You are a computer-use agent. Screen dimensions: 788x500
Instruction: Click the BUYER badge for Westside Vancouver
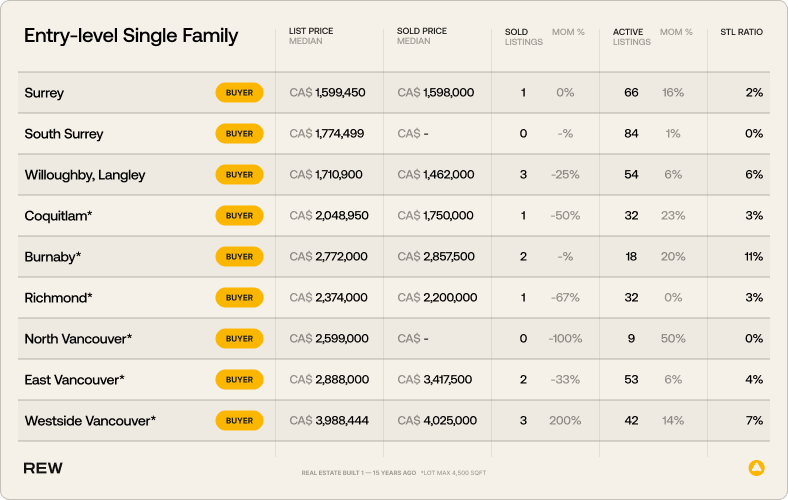pos(239,421)
